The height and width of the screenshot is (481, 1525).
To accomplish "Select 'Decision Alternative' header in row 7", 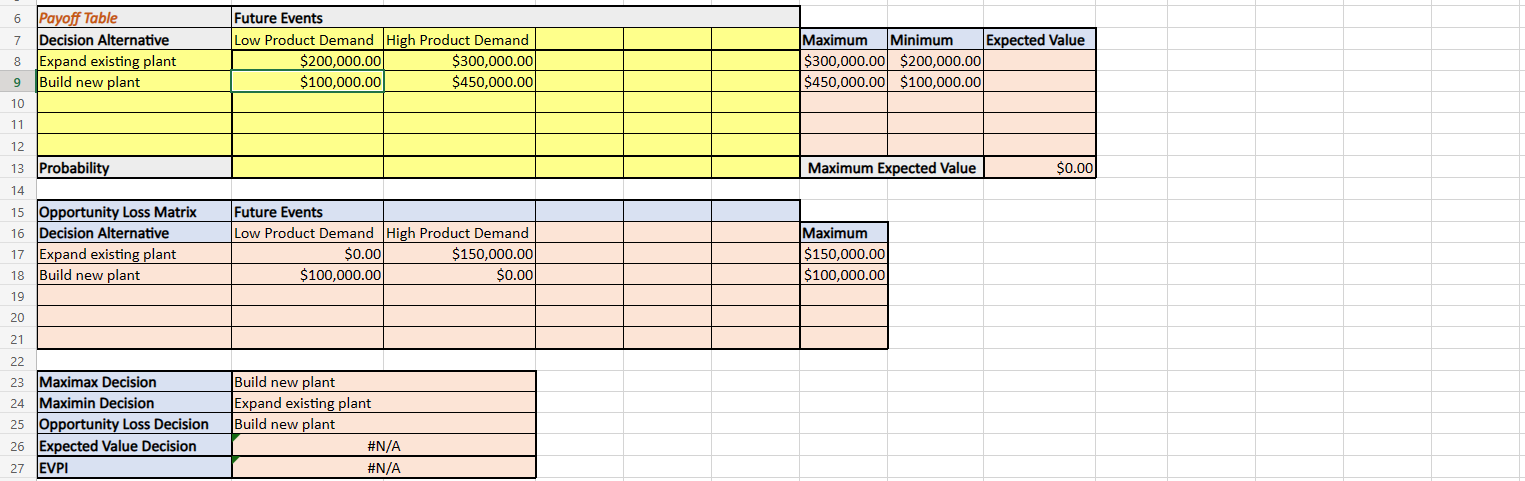I will pos(134,40).
